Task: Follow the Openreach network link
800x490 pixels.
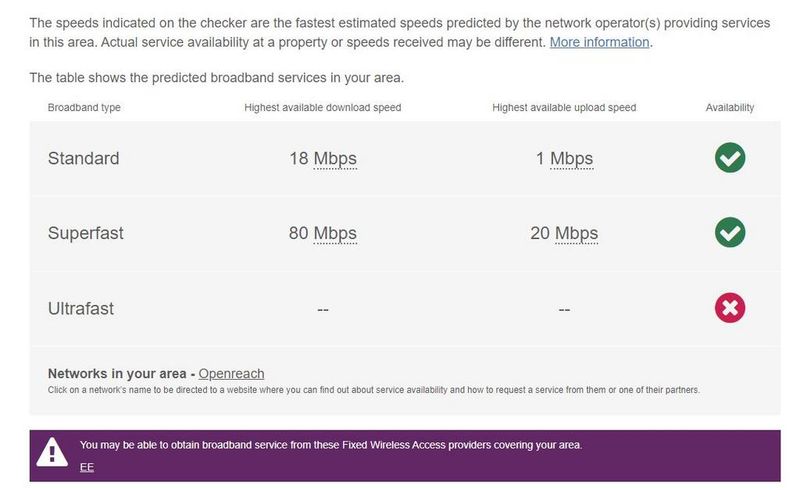Action: click(x=231, y=374)
